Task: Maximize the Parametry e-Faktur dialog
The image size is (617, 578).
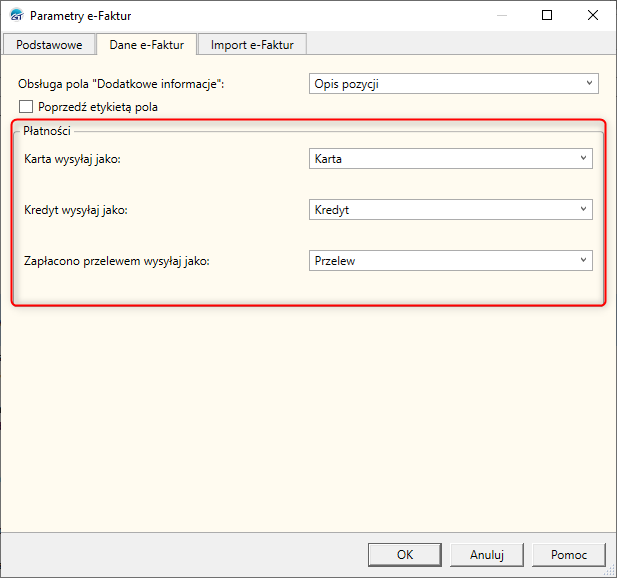Action: (x=547, y=16)
